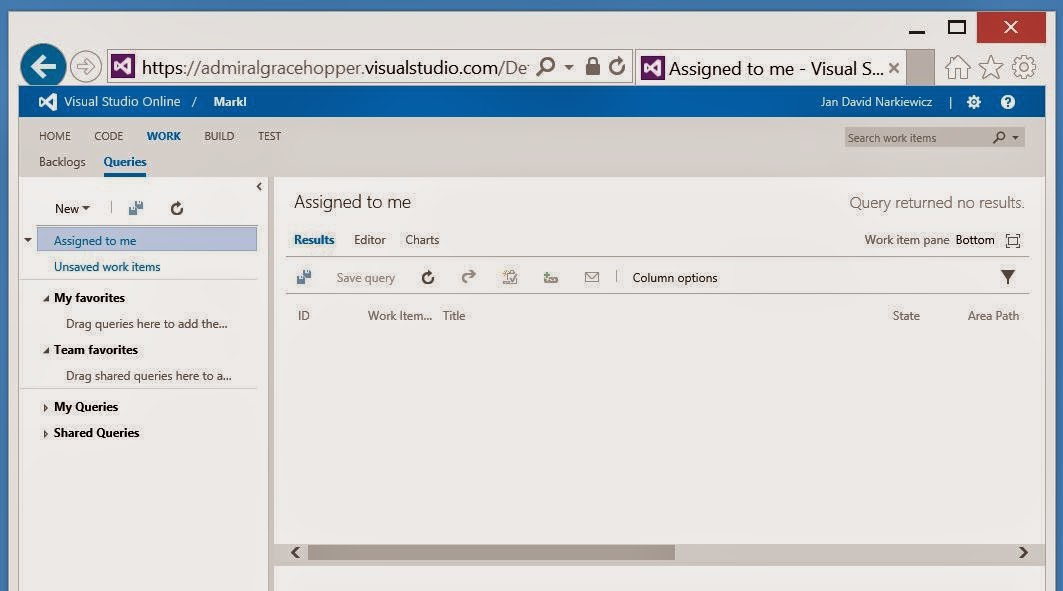Viewport: 1063px width, 591px height.
Task: Click the browser Forward arrow button
Action: tap(85, 67)
